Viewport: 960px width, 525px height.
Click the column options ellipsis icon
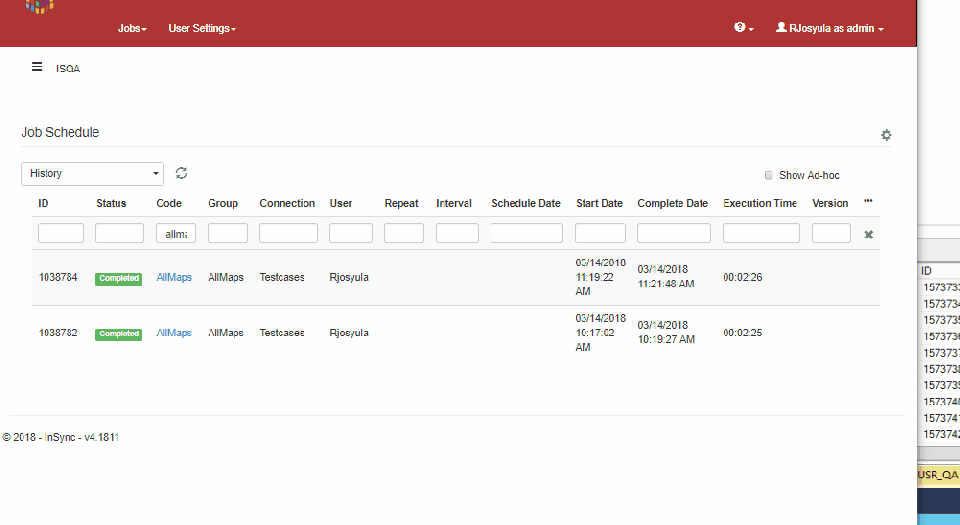pos(868,202)
